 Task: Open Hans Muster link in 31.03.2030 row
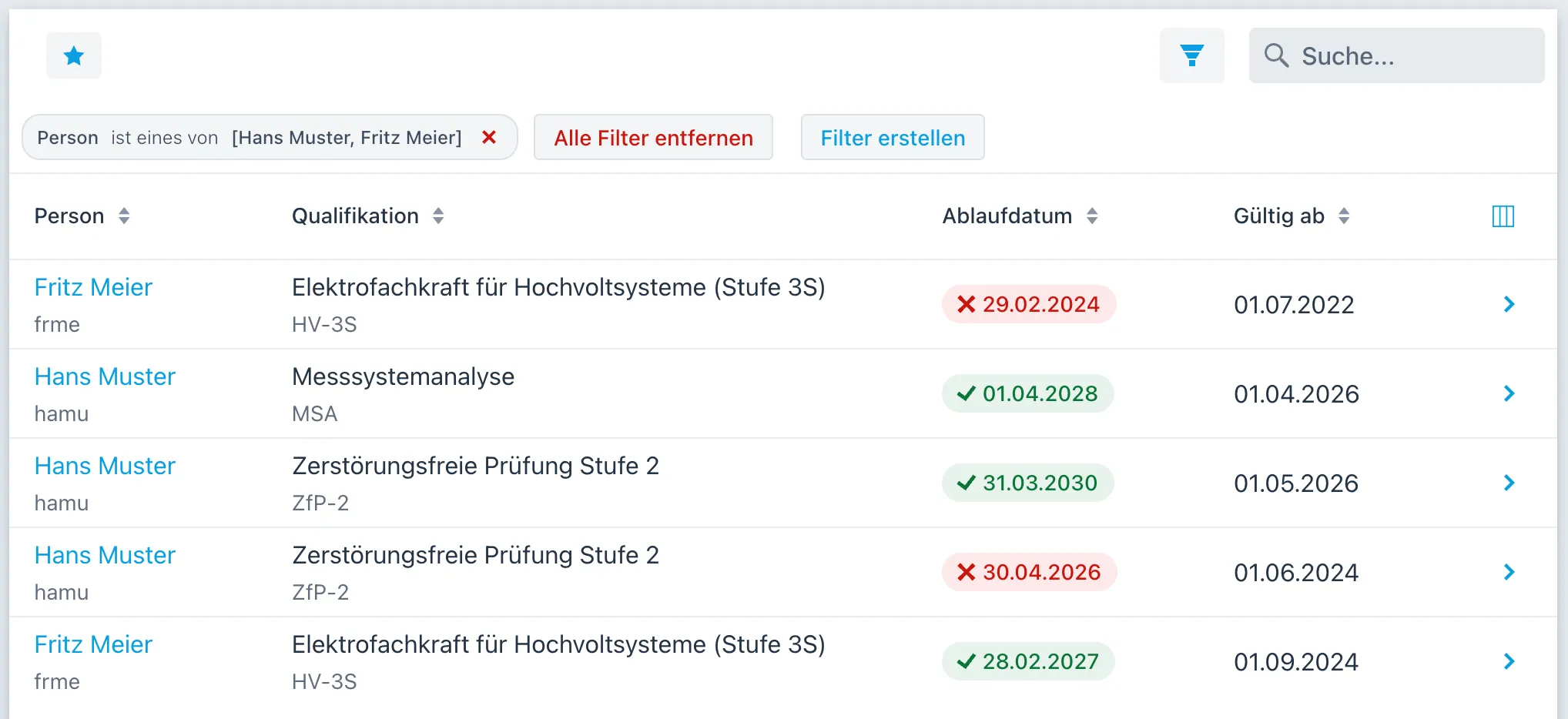tap(105, 466)
